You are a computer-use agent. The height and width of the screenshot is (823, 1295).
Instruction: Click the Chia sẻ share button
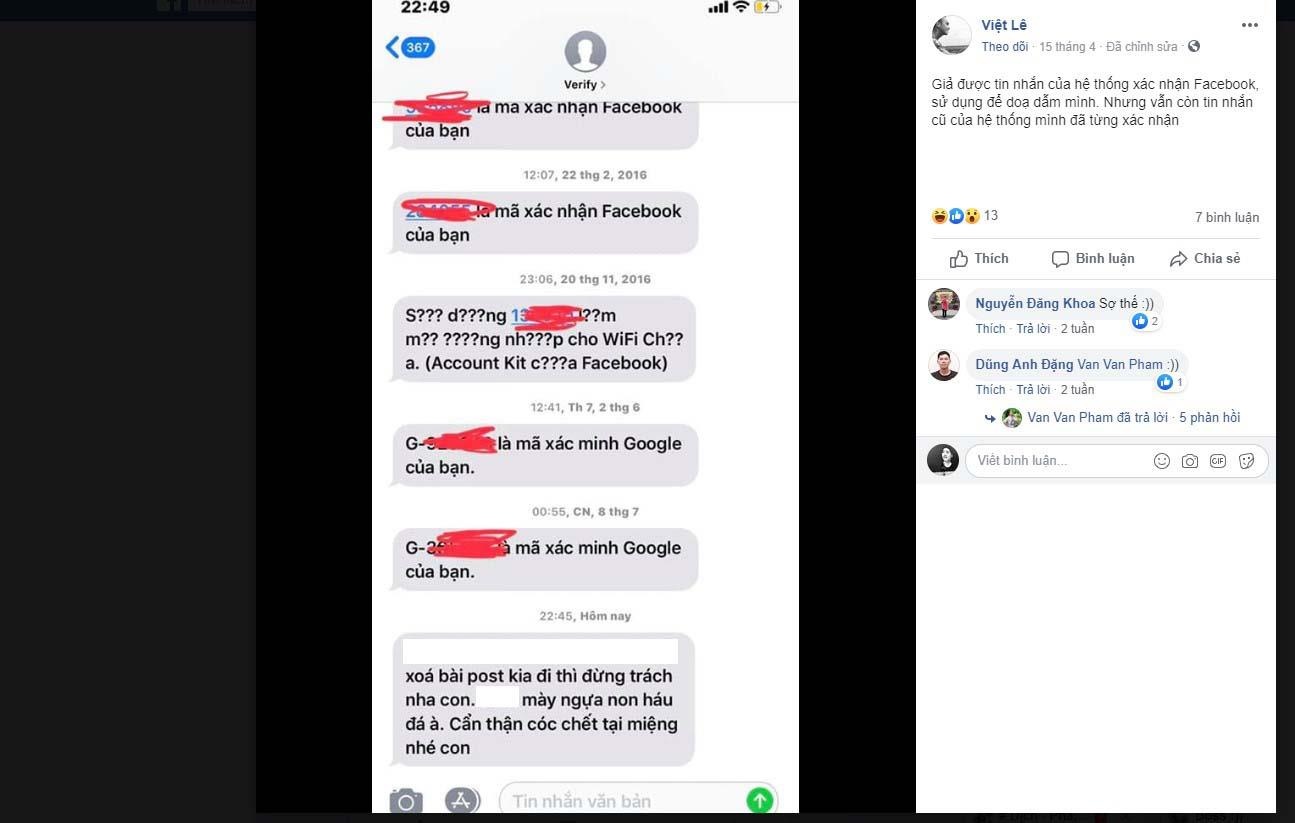(x=1205, y=258)
